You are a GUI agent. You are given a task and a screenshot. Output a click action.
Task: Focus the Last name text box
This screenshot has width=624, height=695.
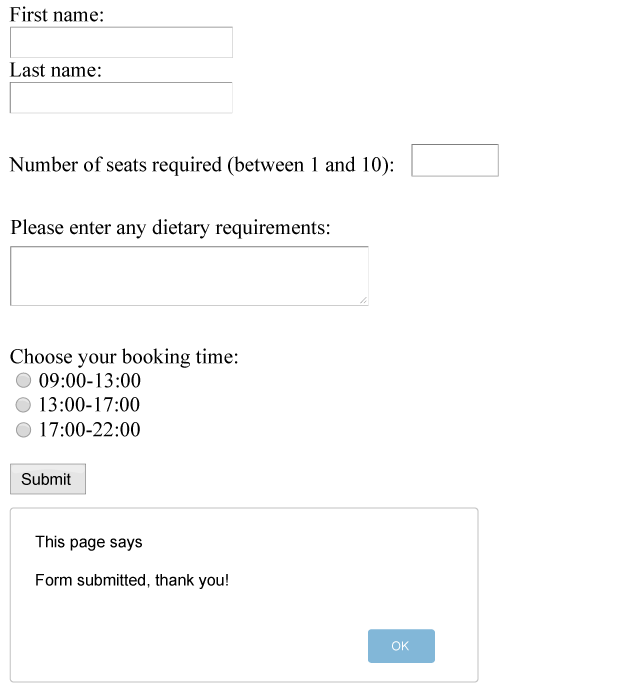(121, 97)
